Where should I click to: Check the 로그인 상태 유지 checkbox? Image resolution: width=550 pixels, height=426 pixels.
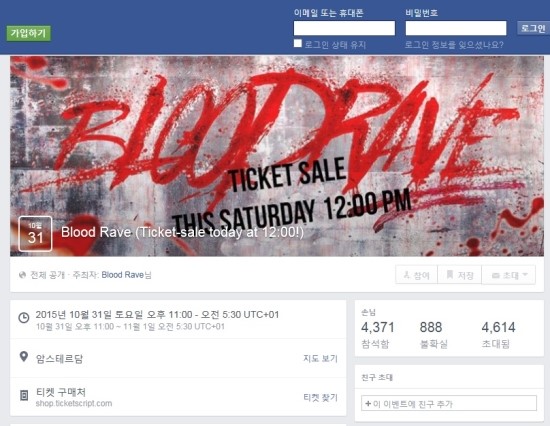tap(297, 44)
